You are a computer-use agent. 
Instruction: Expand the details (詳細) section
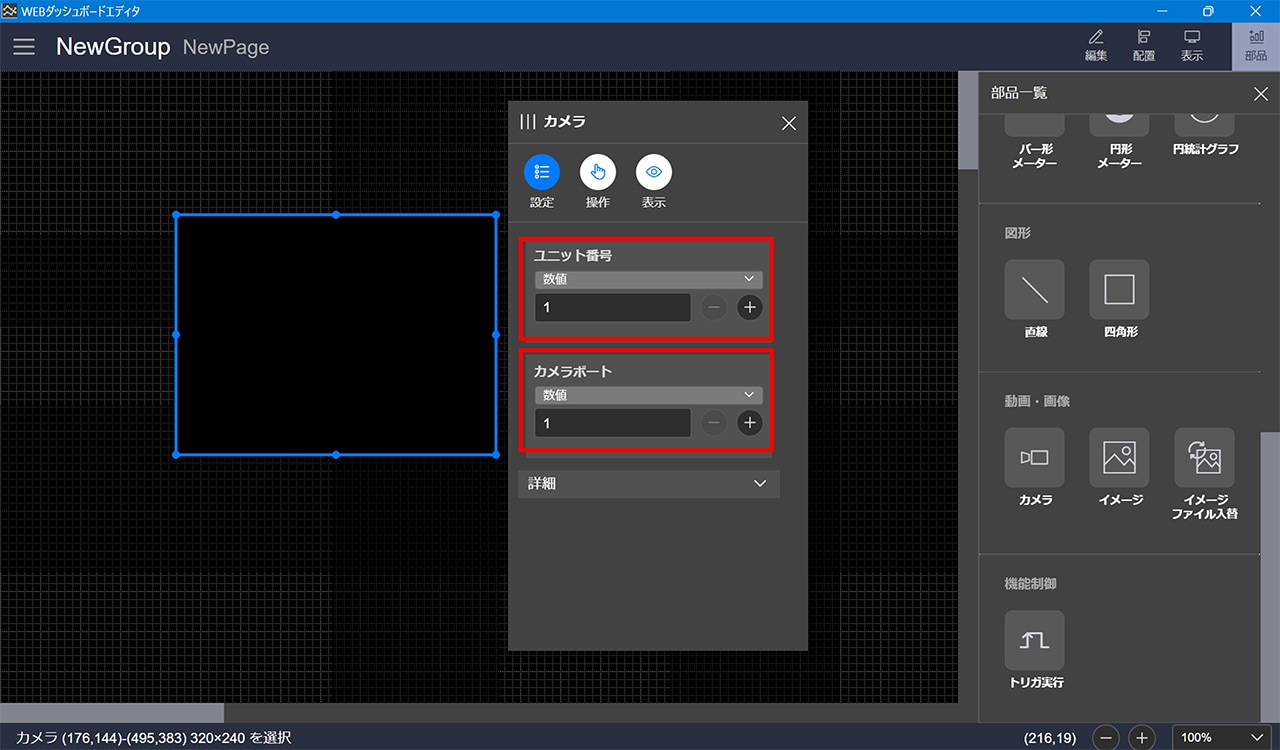pyautogui.click(x=649, y=483)
